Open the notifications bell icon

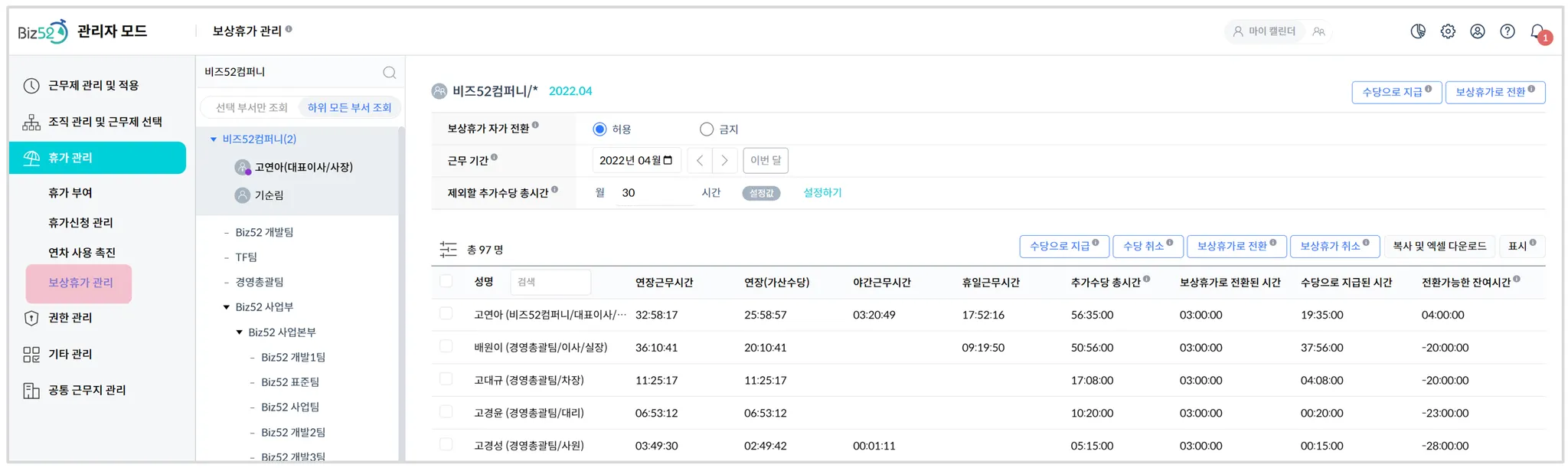coord(1538,32)
